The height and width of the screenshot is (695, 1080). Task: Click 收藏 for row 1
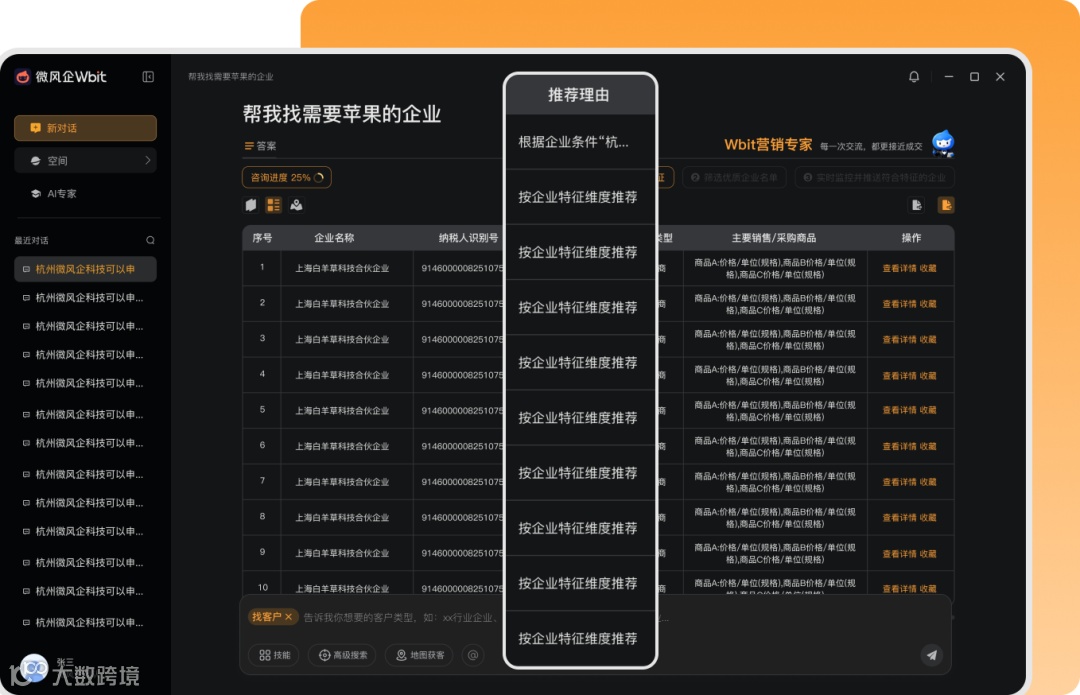tap(928, 269)
